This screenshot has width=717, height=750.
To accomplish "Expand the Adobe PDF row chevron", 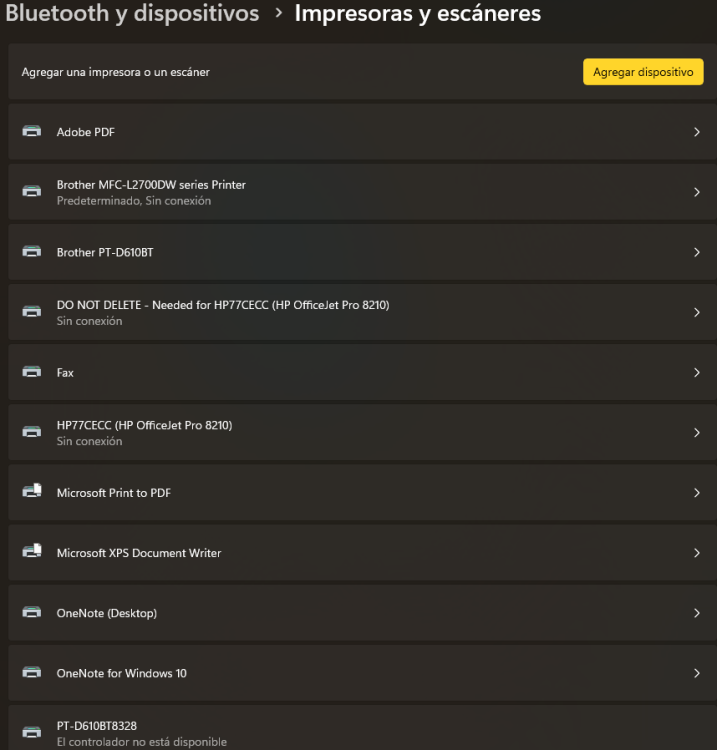I will [696, 132].
